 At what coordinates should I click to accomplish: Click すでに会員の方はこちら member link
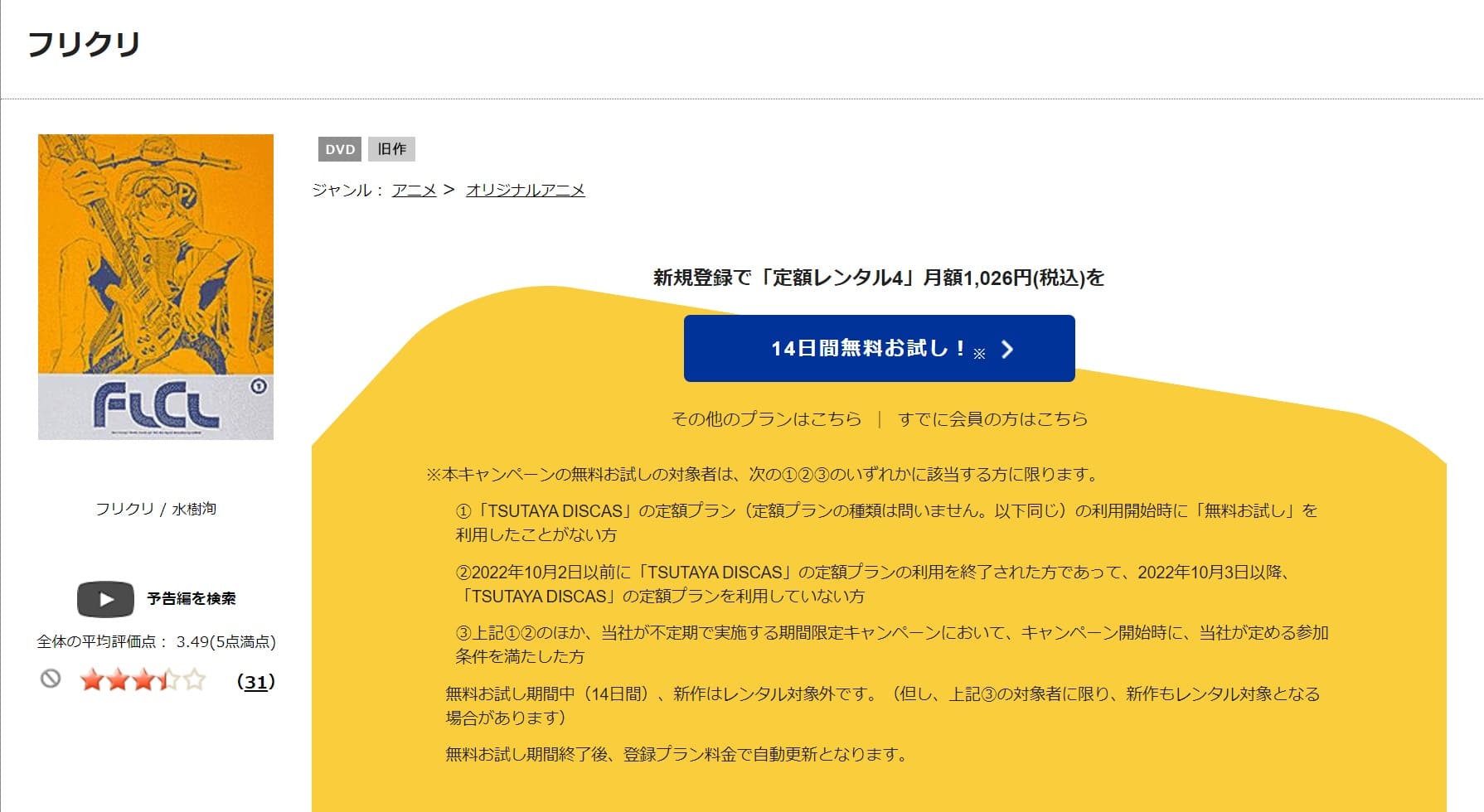(x=995, y=419)
